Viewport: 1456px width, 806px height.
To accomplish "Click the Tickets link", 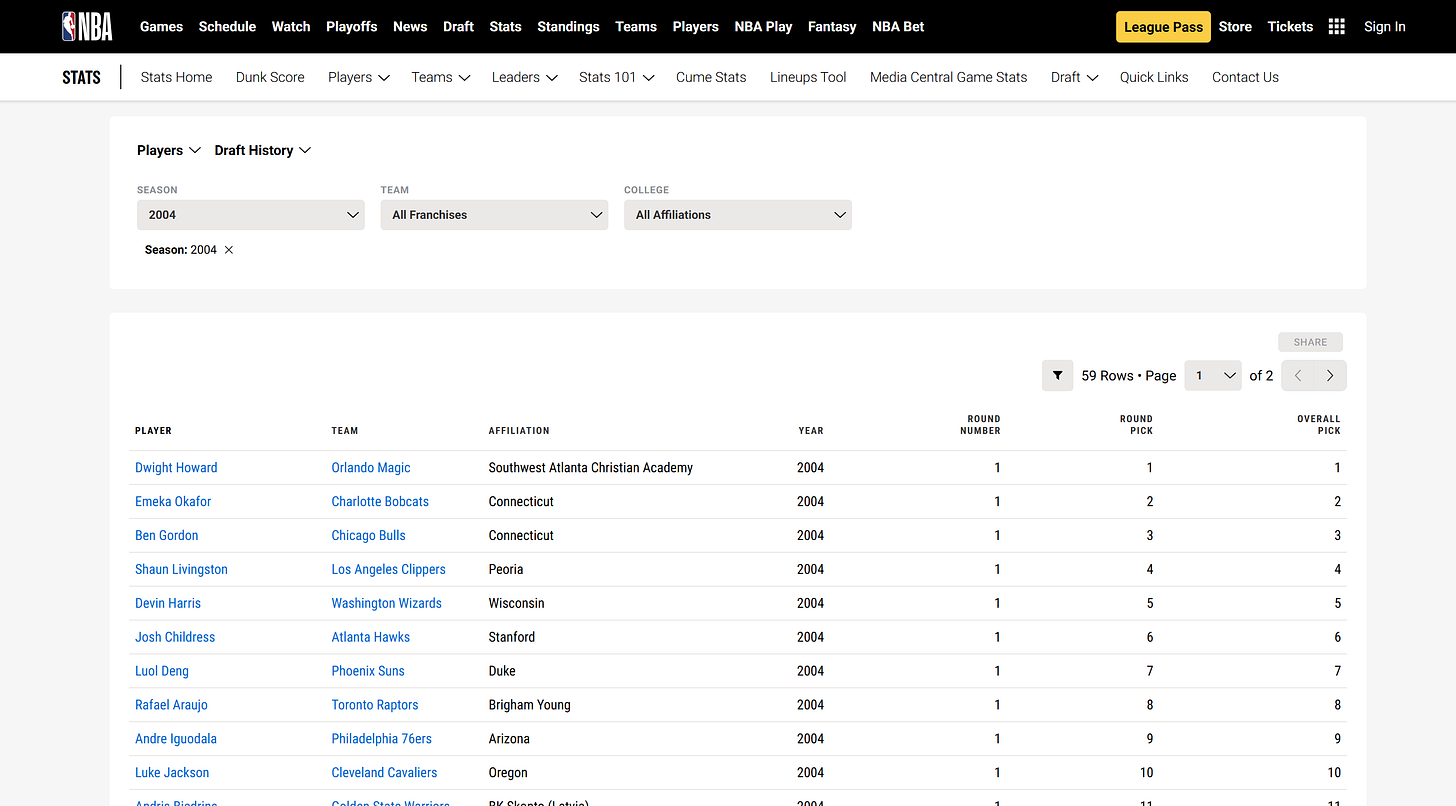I will 1290,27.
